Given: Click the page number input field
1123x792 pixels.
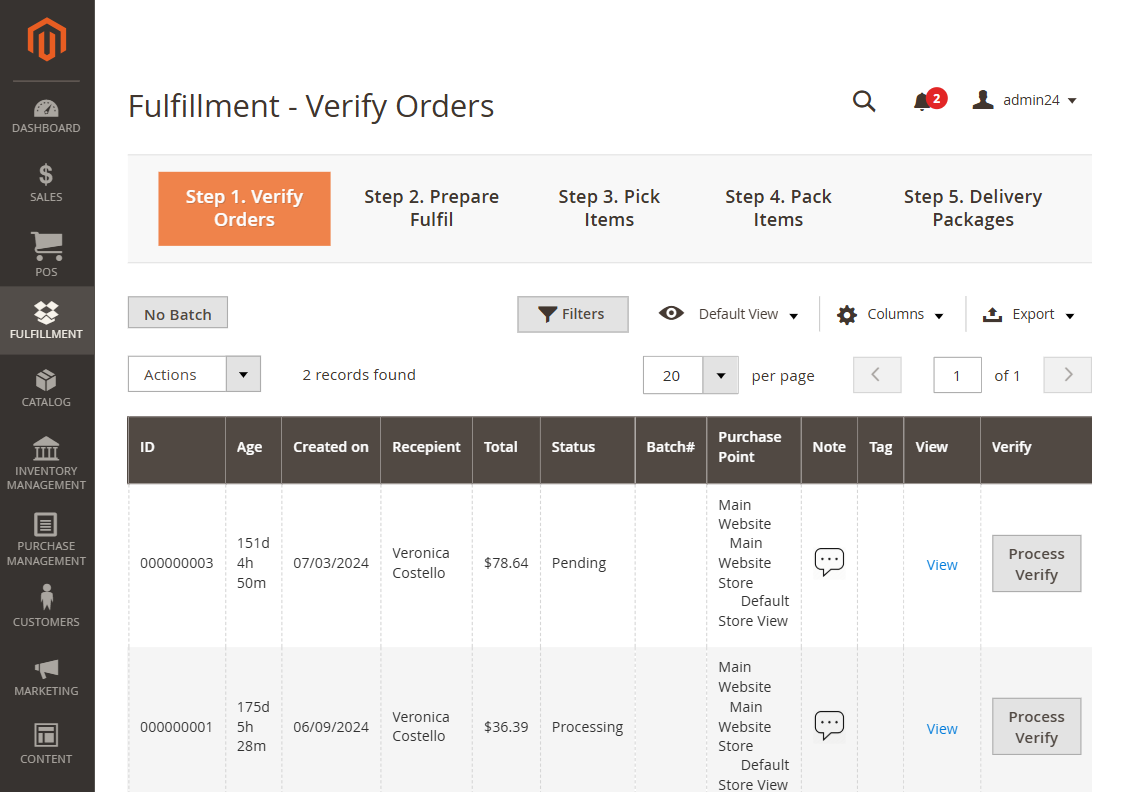Looking at the screenshot, I should click(x=957, y=376).
